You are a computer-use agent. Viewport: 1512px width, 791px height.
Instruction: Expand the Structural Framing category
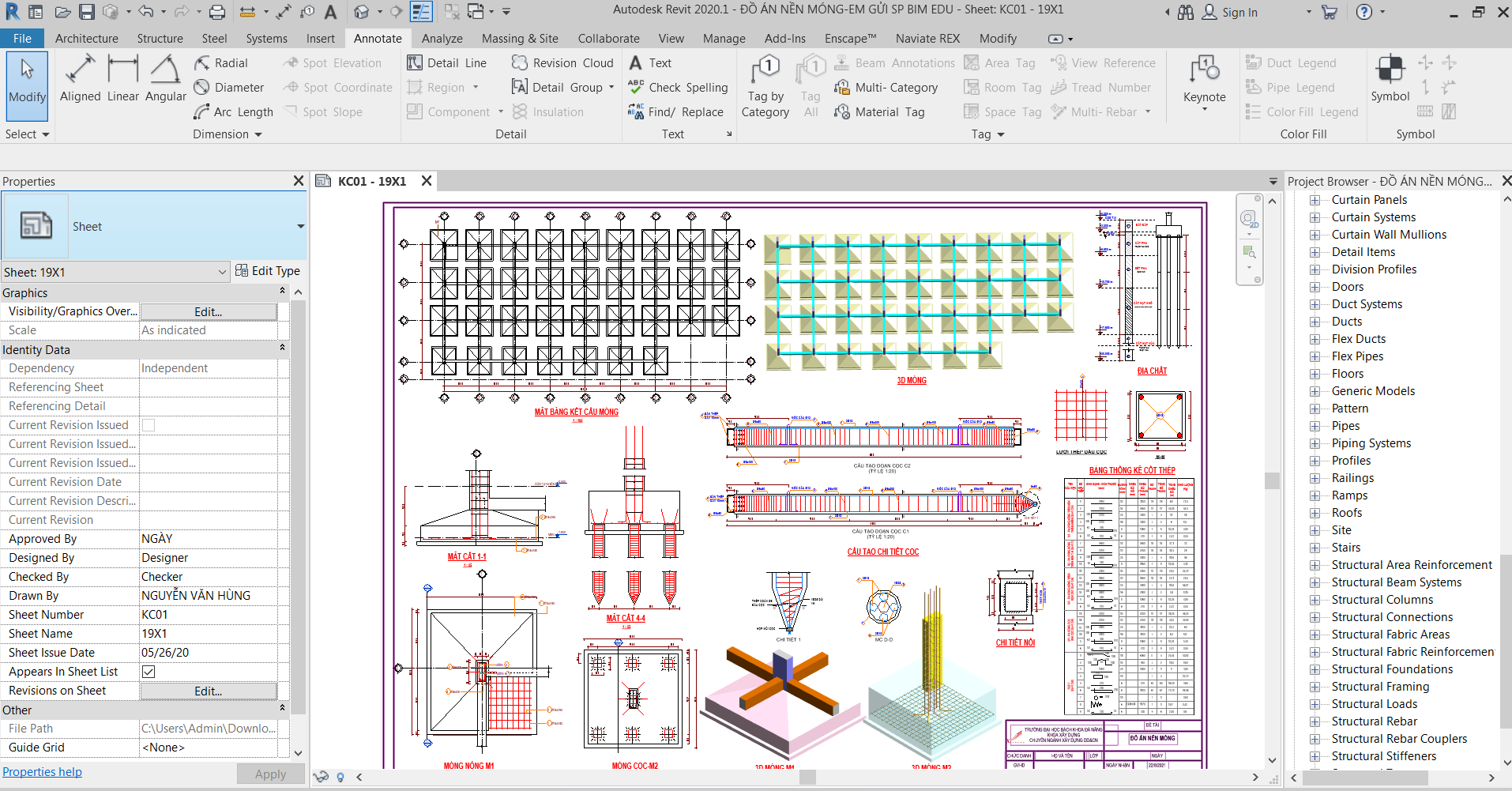point(1315,686)
